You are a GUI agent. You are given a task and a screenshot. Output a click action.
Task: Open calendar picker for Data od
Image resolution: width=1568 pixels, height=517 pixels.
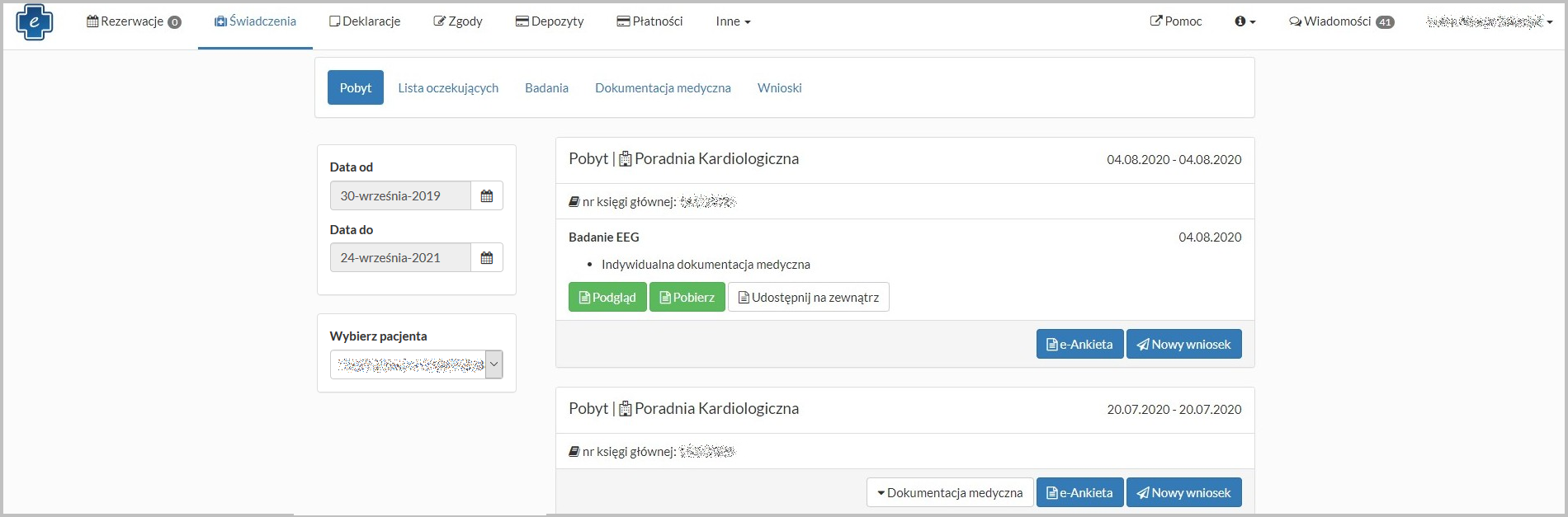pos(486,196)
